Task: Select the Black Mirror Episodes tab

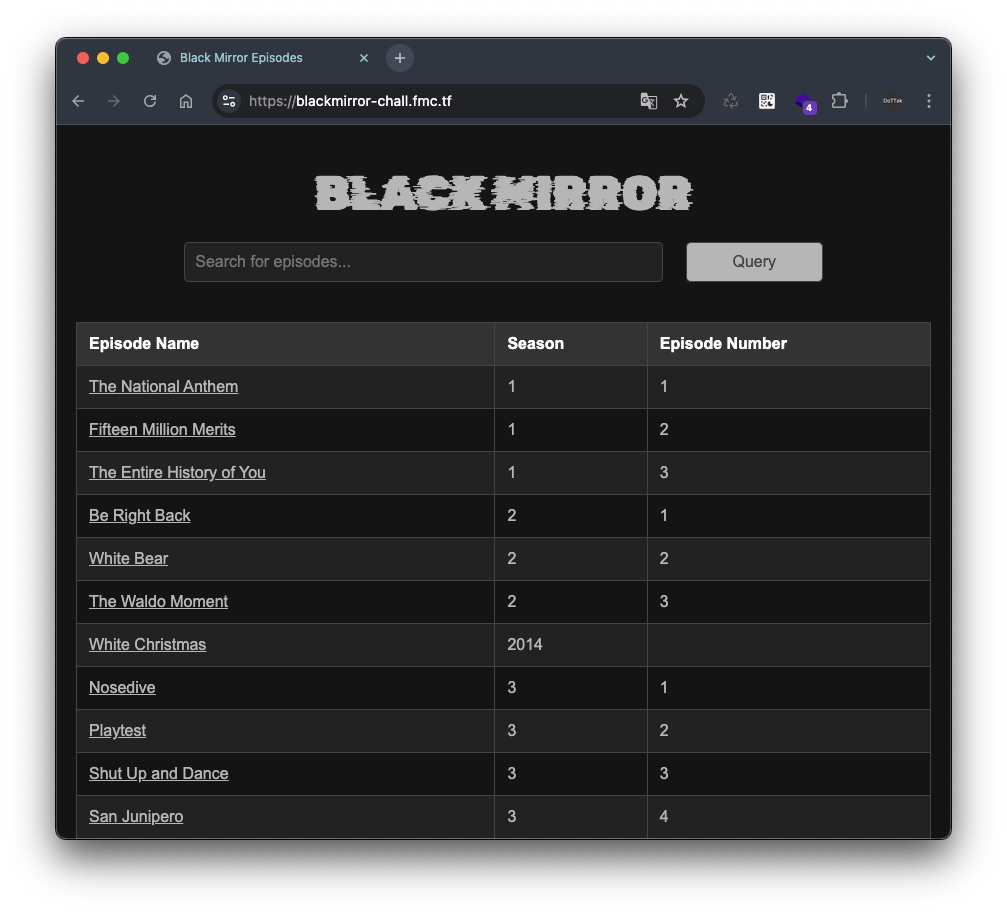Action: (263, 58)
